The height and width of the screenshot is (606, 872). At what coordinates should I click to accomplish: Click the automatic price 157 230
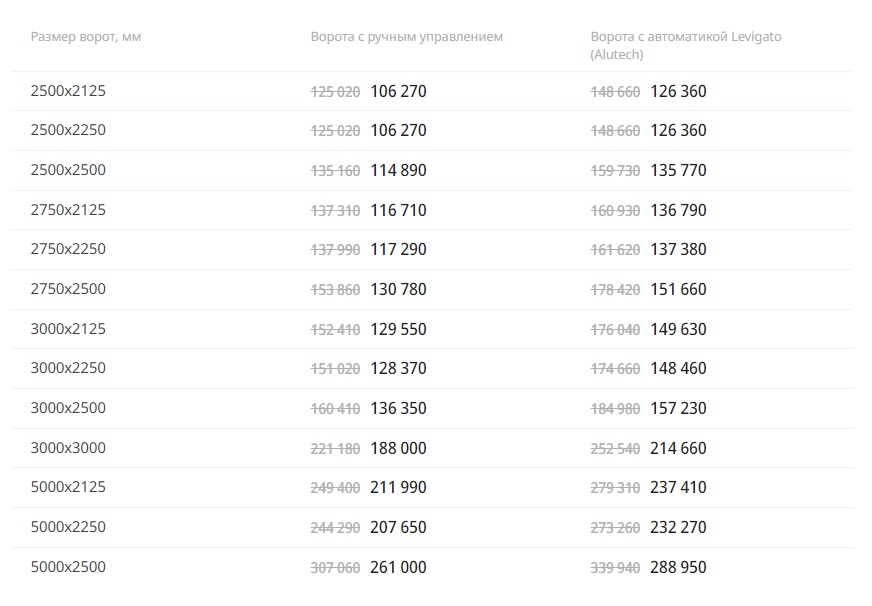(678, 408)
